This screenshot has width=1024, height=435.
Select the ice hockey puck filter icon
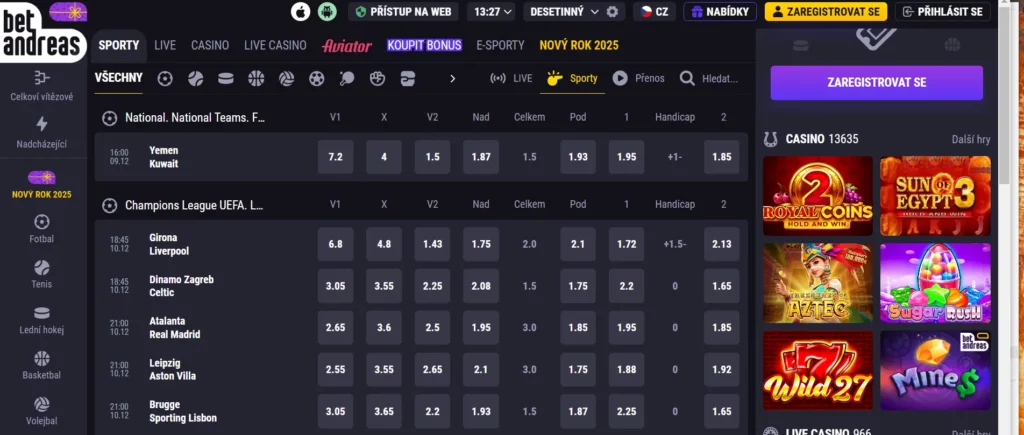click(225, 78)
